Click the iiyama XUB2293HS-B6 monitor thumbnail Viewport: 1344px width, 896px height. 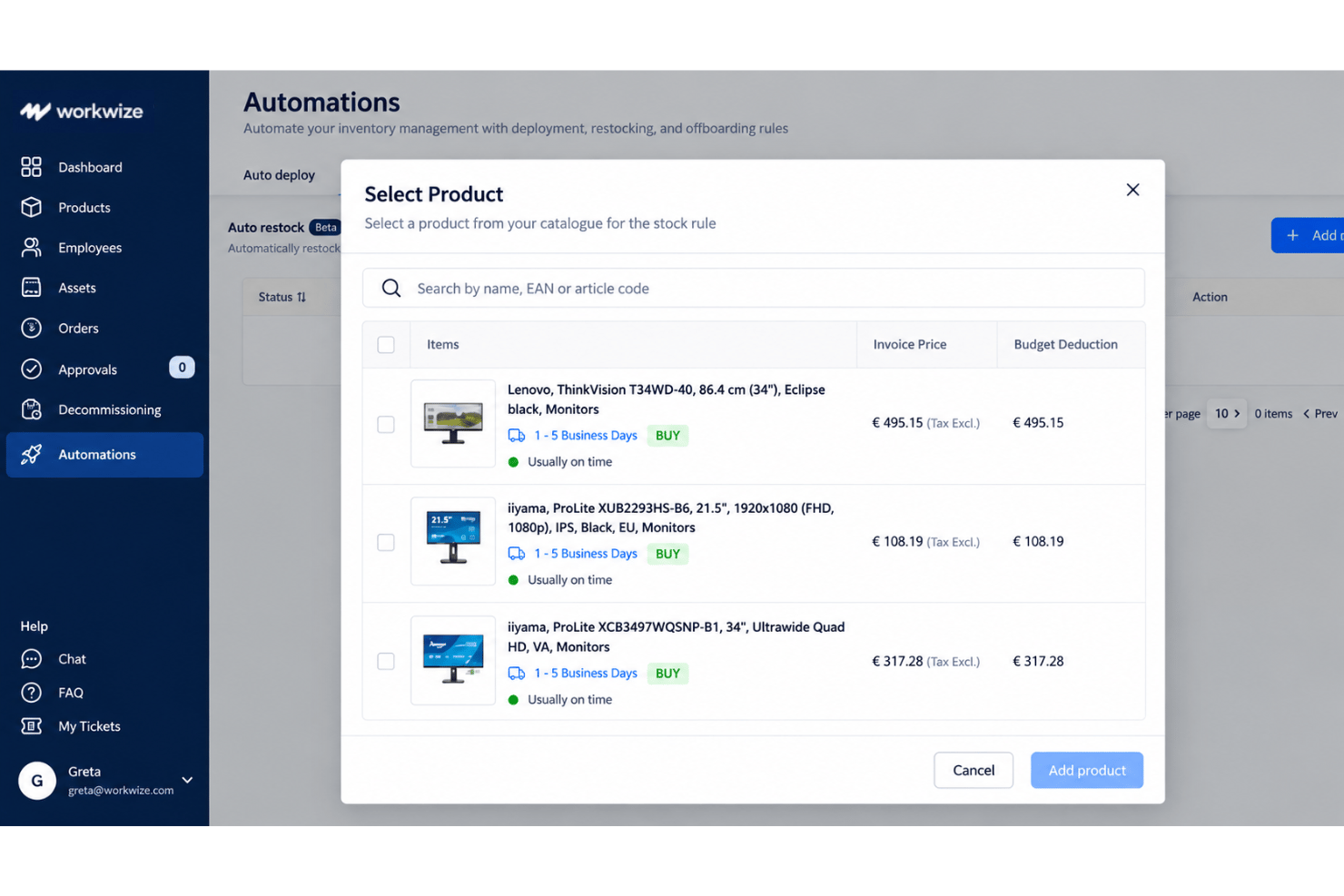(453, 541)
